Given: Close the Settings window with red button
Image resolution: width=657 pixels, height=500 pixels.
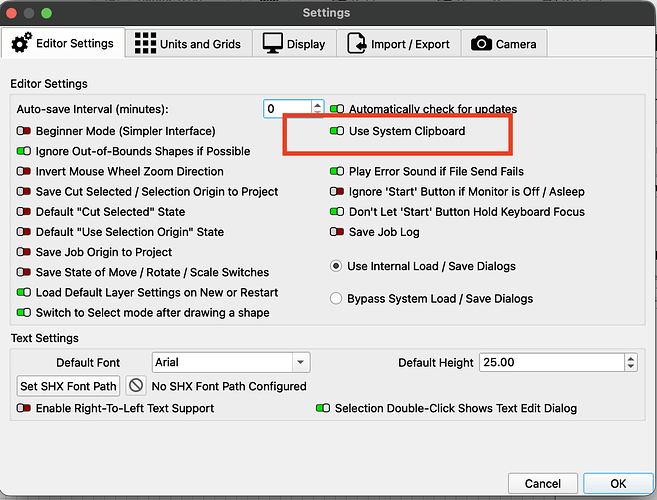Looking at the screenshot, I should point(11,13).
